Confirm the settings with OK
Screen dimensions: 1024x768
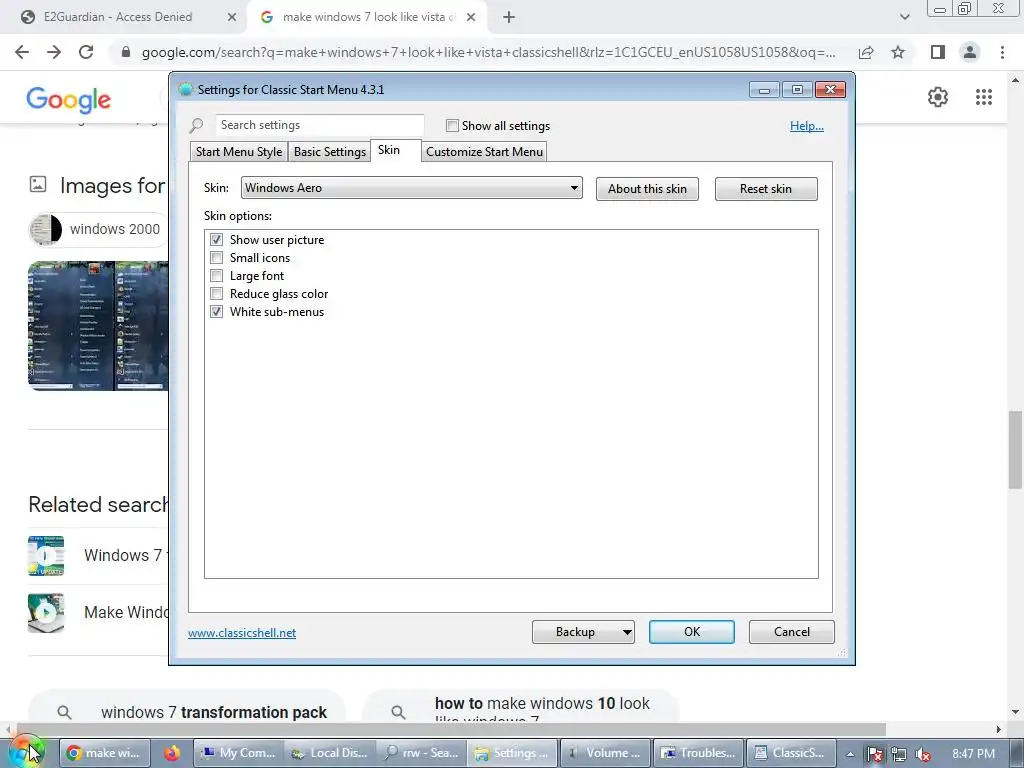click(x=692, y=632)
